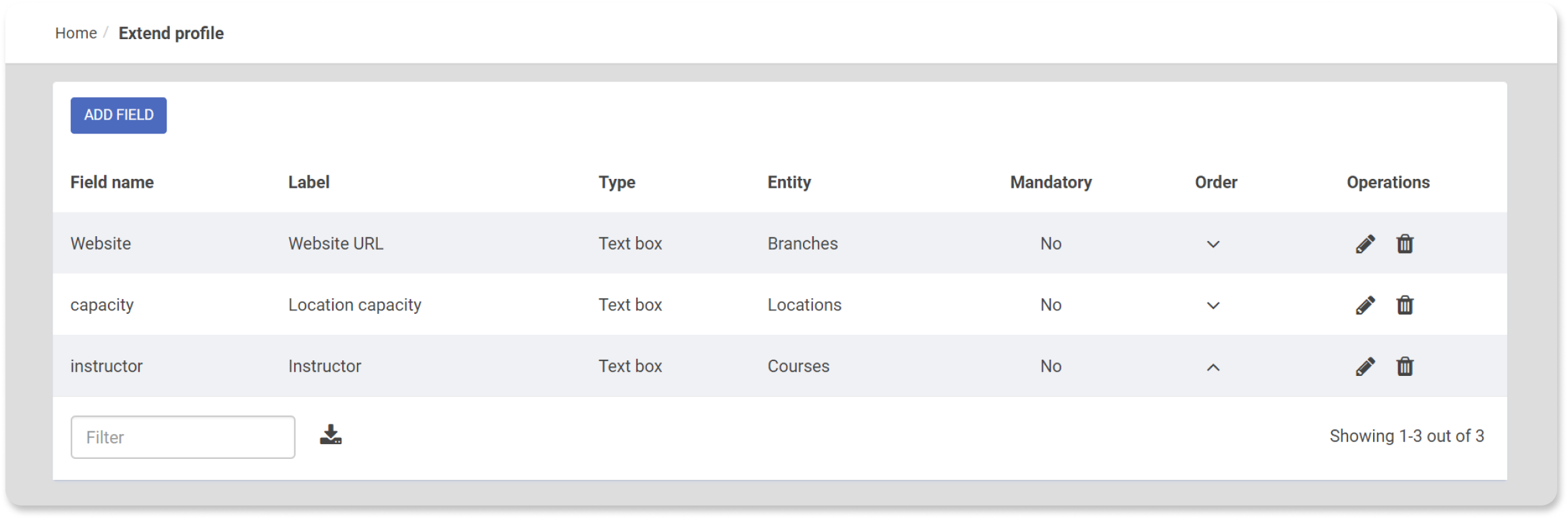Viewport: 1568px width, 519px height.
Task: Select the Courses entity cell
Action: click(798, 366)
